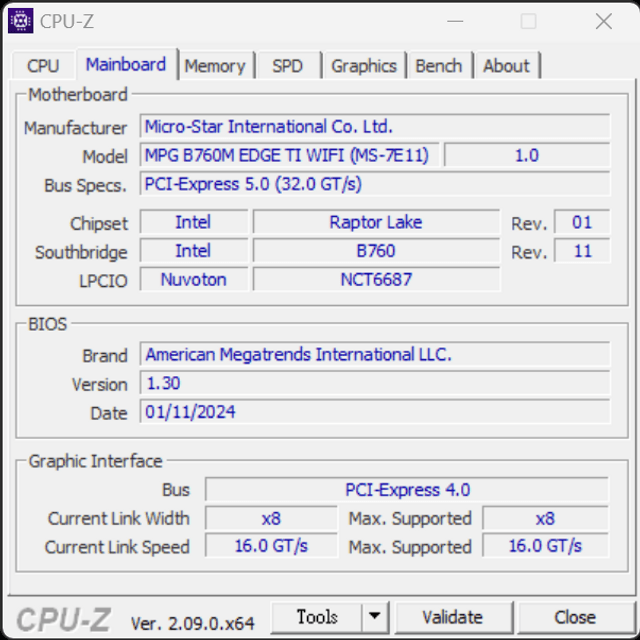Image resolution: width=640 pixels, height=640 pixels.
Task: Click the Raptor Lake chipset field
Action: (x=376, y=222)
